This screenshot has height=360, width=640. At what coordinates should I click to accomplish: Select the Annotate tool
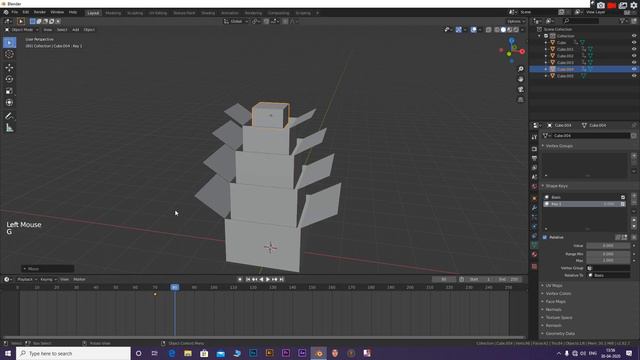pos(9,116)
